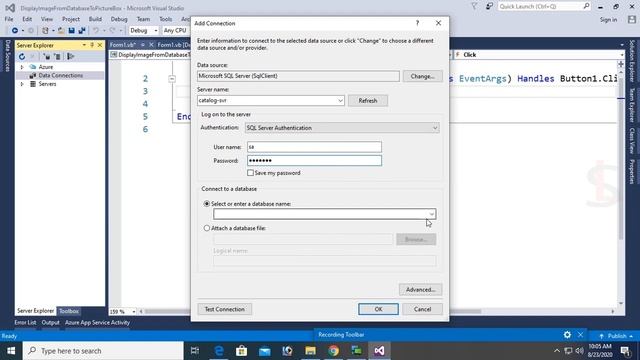Close the Server Explorer panel
640x360 pixels.
tap(100, 45)
